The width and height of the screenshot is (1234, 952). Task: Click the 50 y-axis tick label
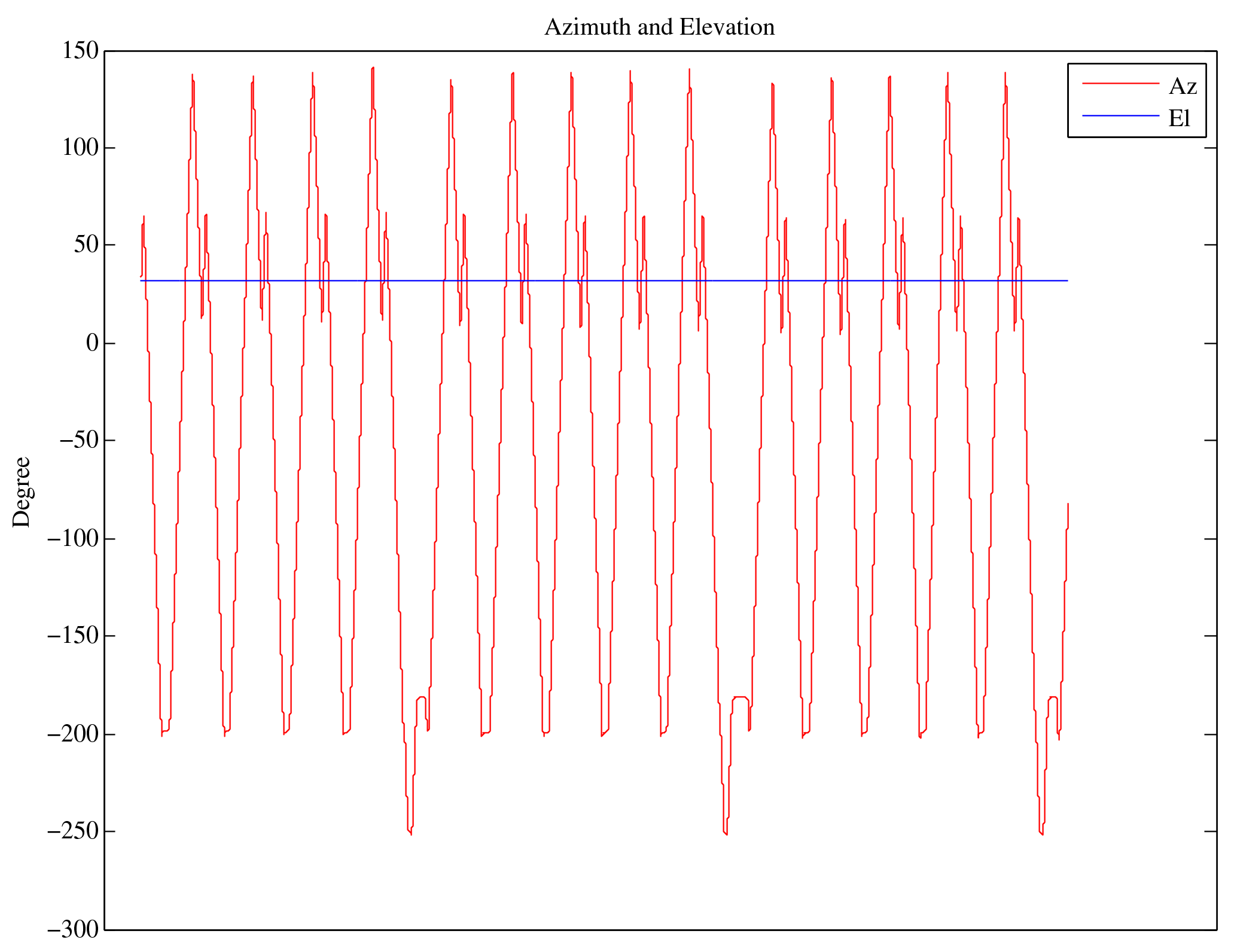(x=86, y=245)
